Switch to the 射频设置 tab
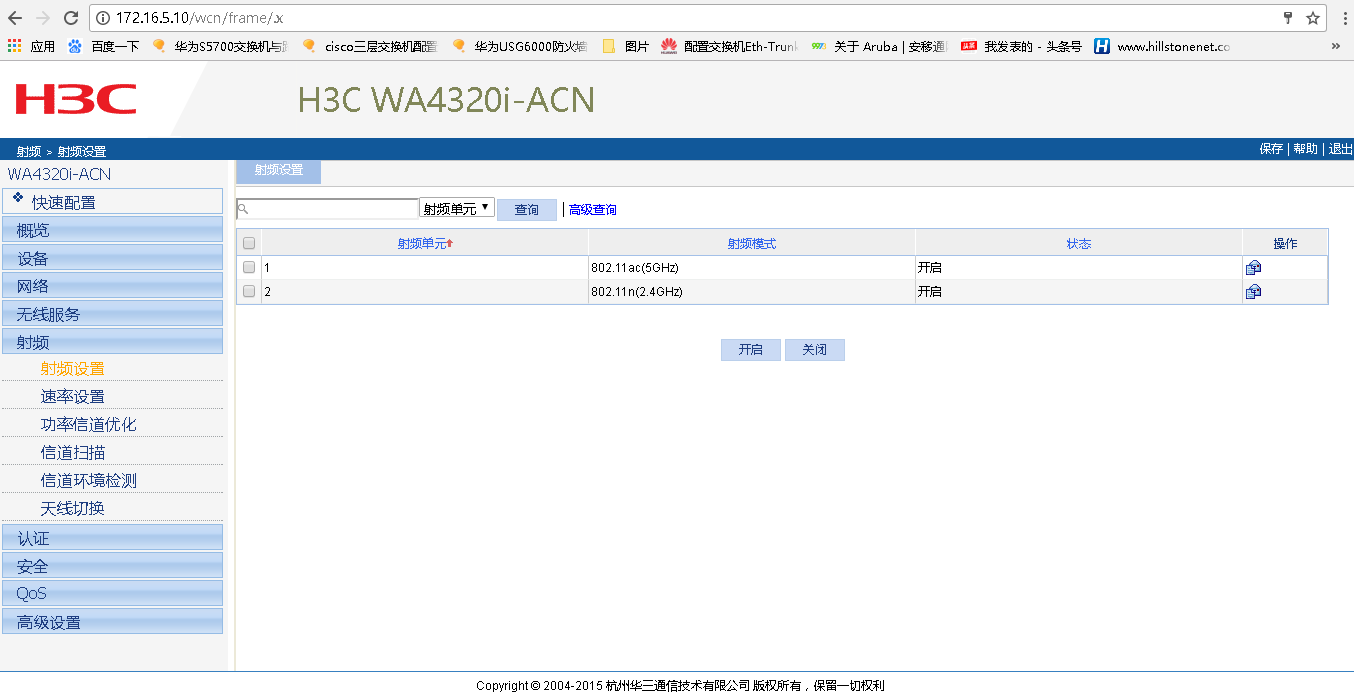This screenshot has height=699, width=1354. [278, 171]
